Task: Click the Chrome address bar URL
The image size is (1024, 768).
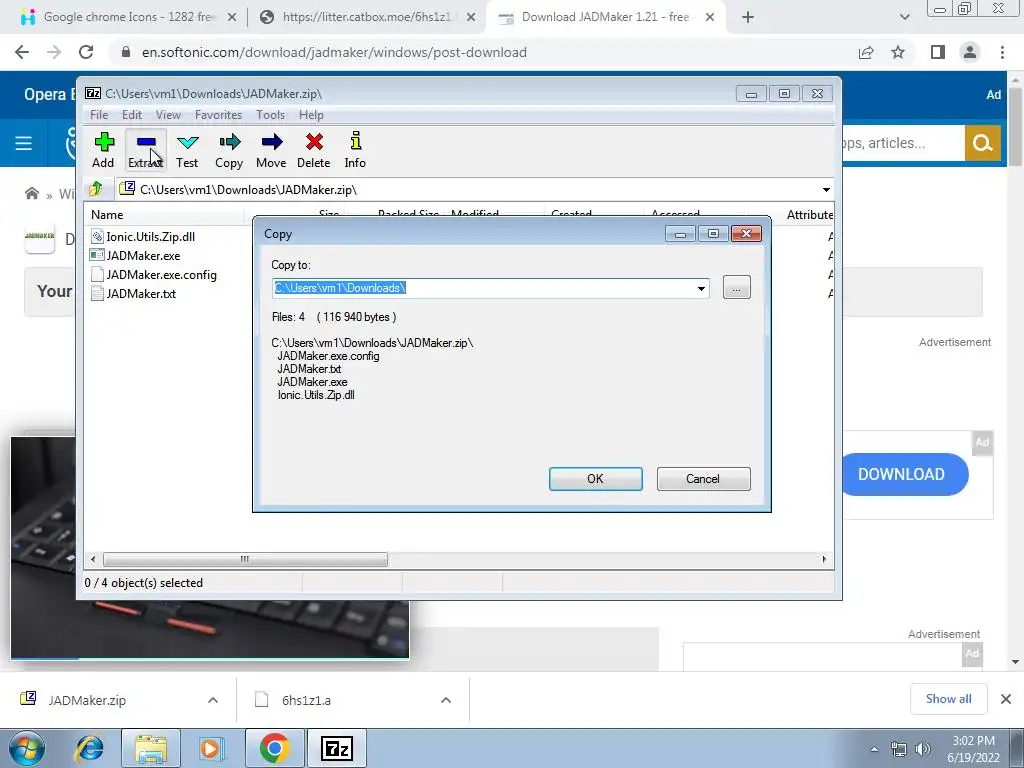Action: click(x=334, y=52)
